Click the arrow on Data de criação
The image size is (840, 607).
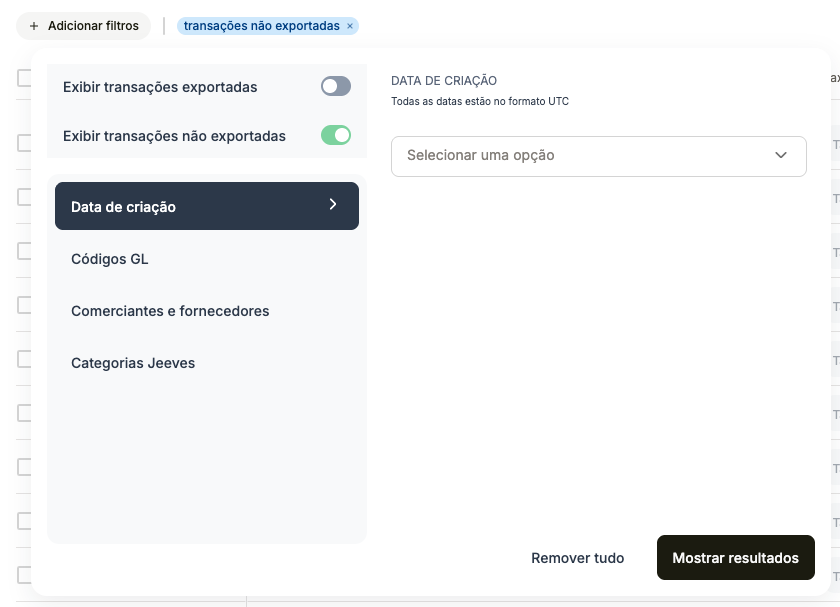(333, 205)
